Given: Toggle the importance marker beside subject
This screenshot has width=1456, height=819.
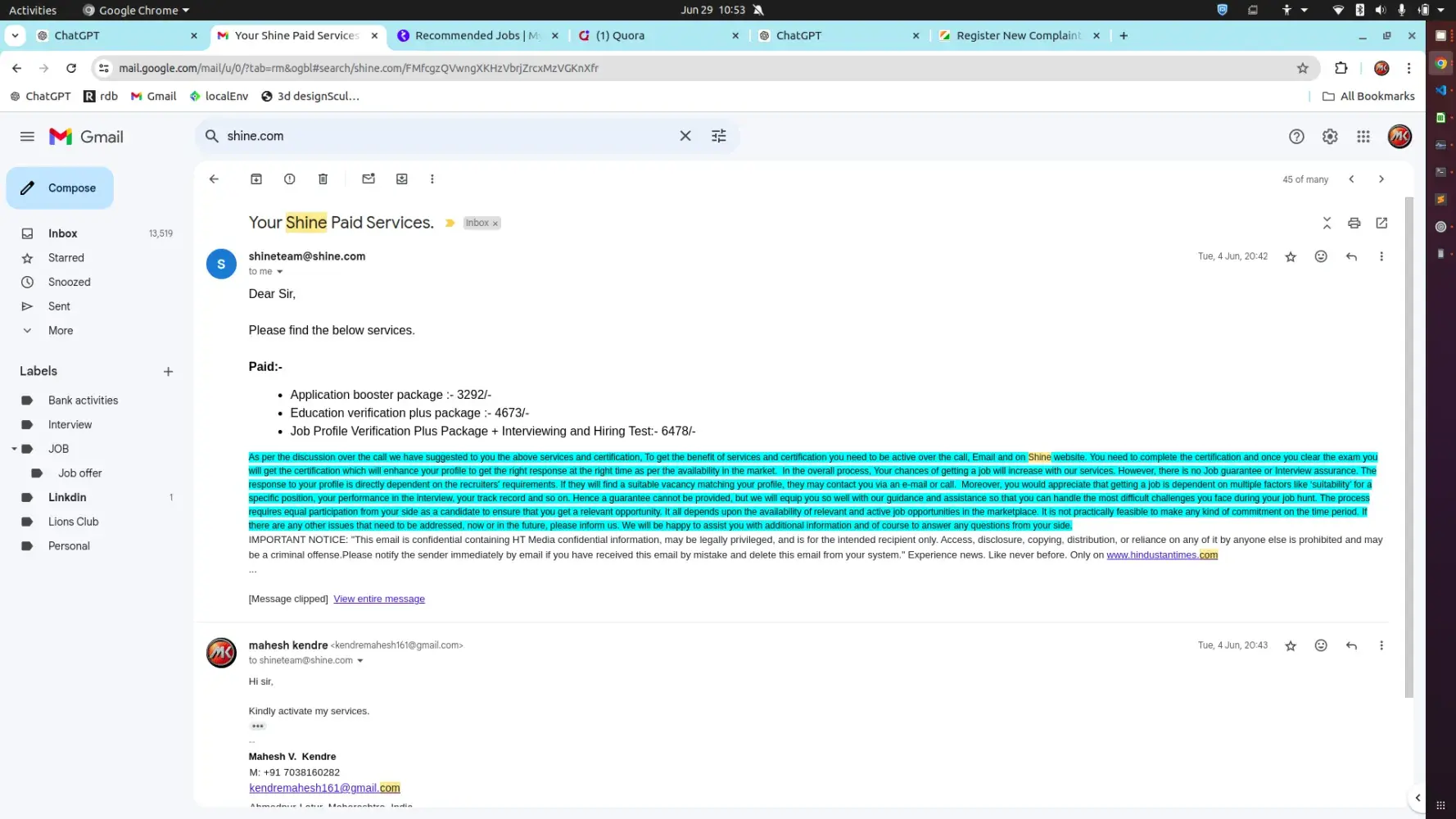Looking at the screenshot, I should (x=450, y=223).
